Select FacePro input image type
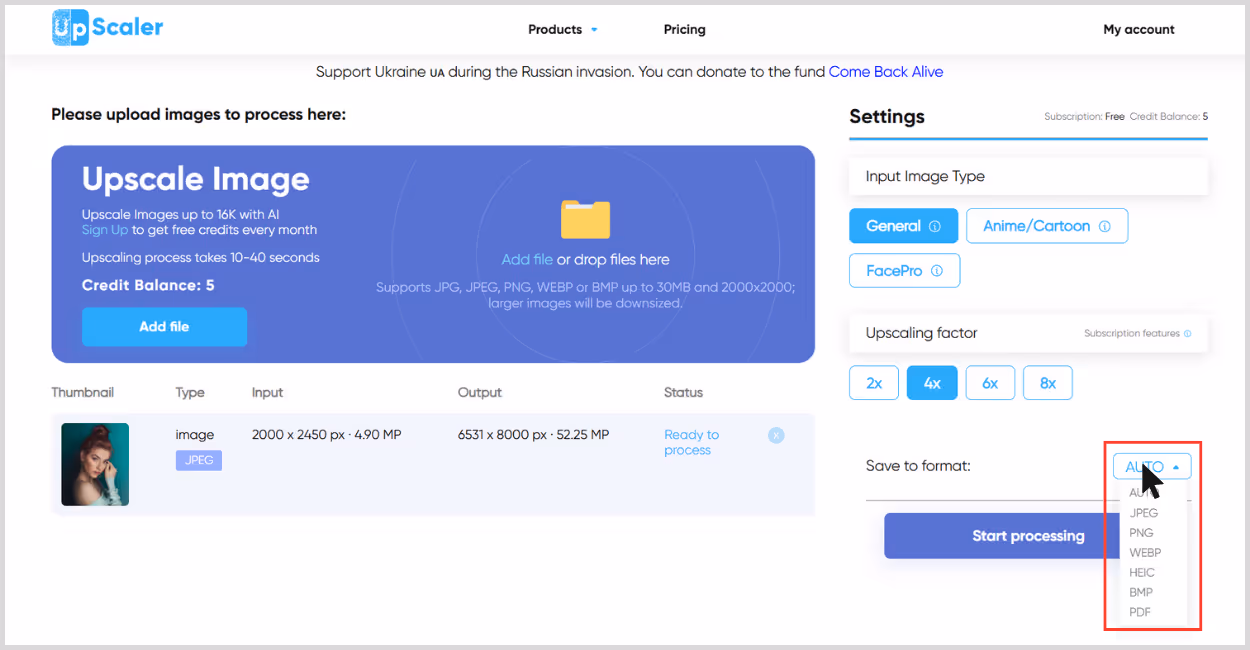The height and width of the screenshot is (650, 1250). (x=905, y=271)
